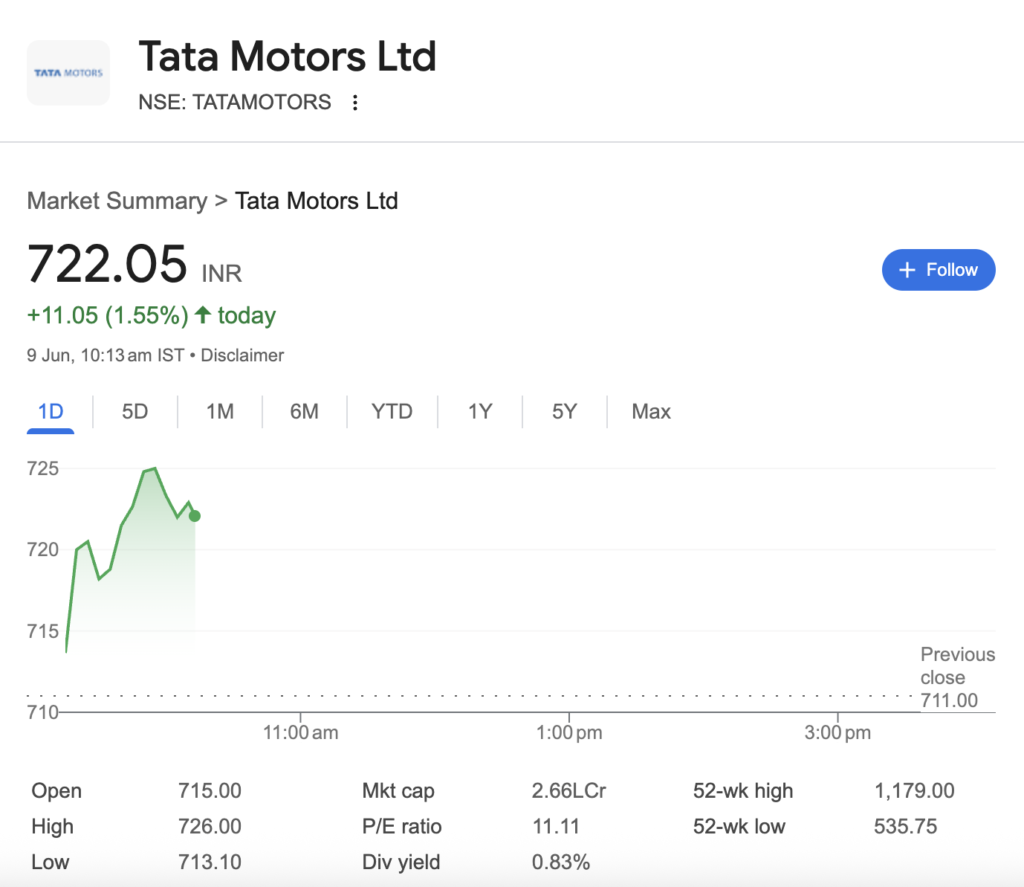
Task: Click the Tata Motors logo thumbnail
Action: [x=69, y=73]
